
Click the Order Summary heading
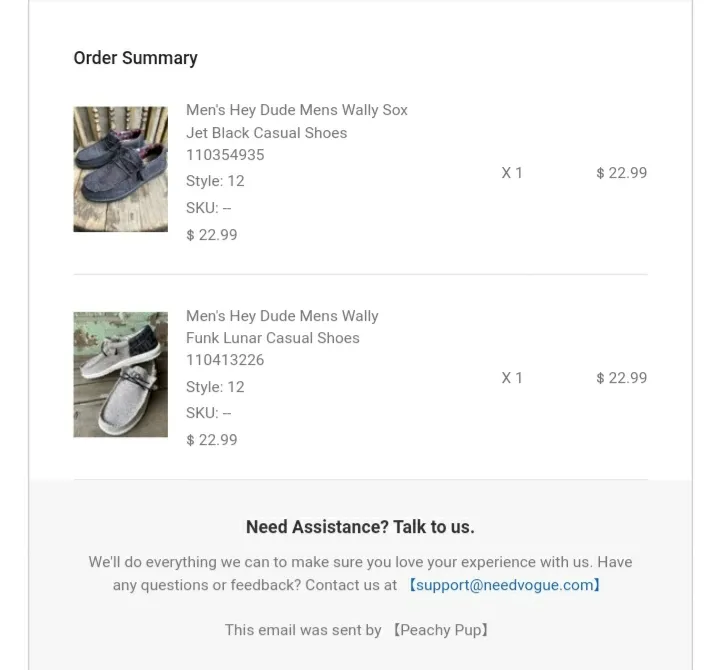(136, 58)
